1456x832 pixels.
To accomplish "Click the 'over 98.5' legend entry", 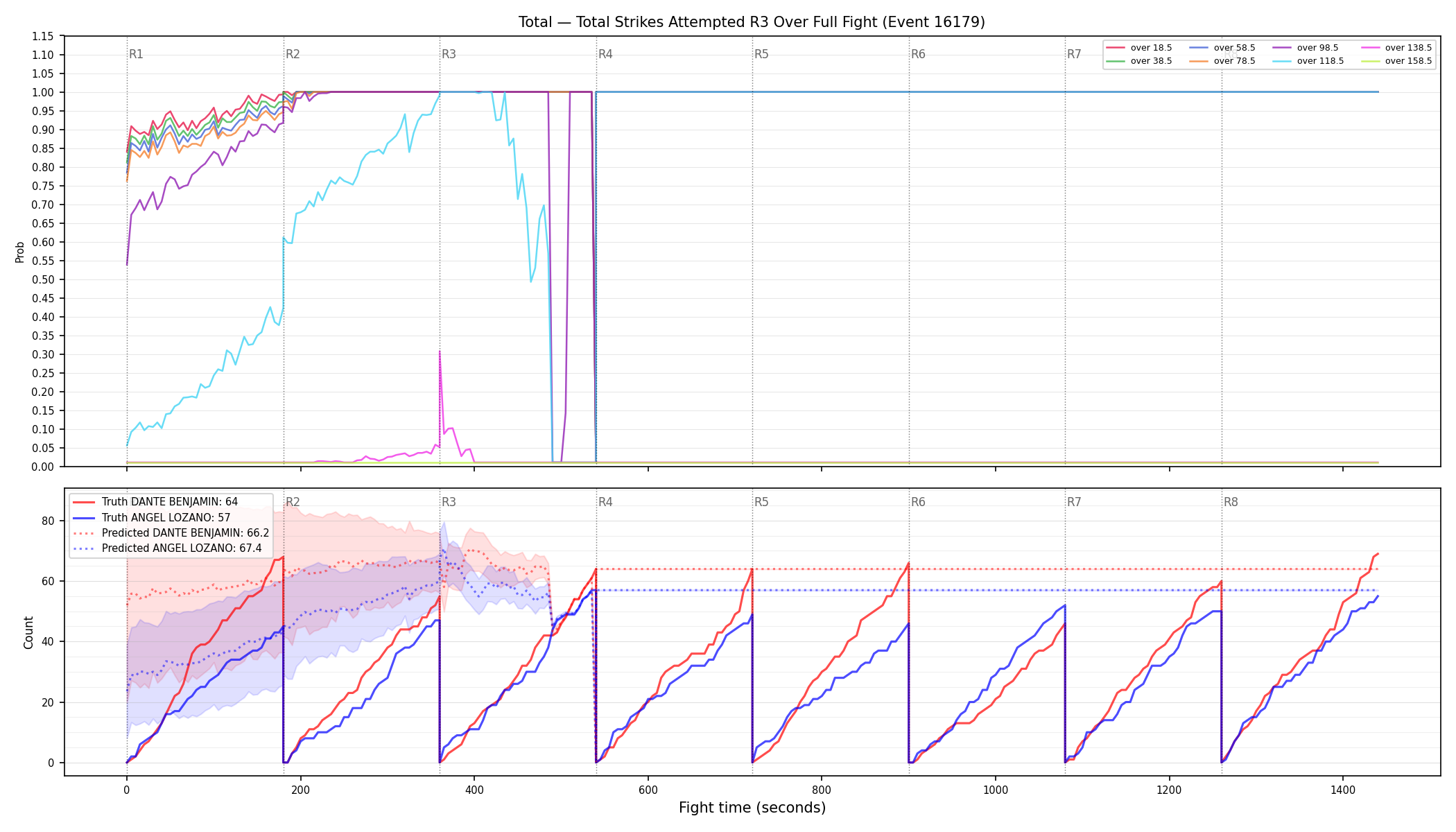I will point(1306,48).
